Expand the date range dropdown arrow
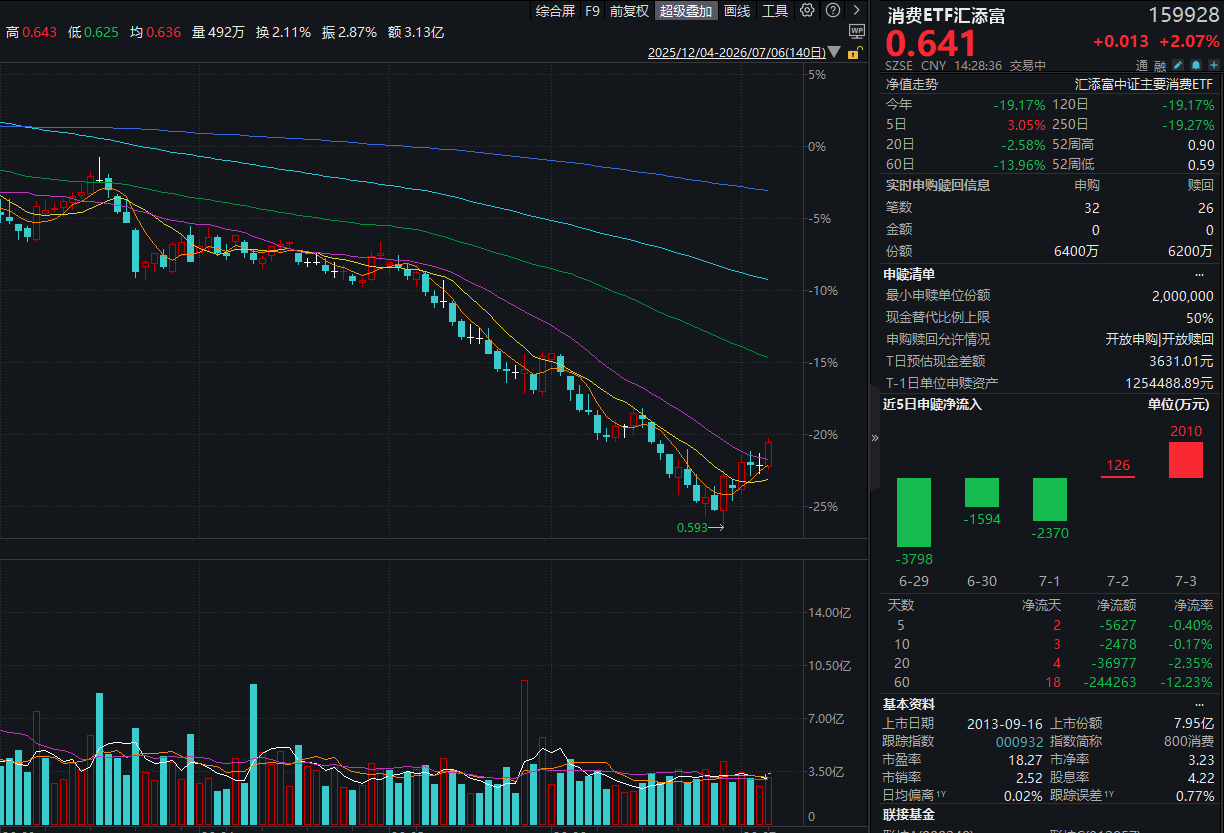Screen dimensions: 1224x833 836,53
